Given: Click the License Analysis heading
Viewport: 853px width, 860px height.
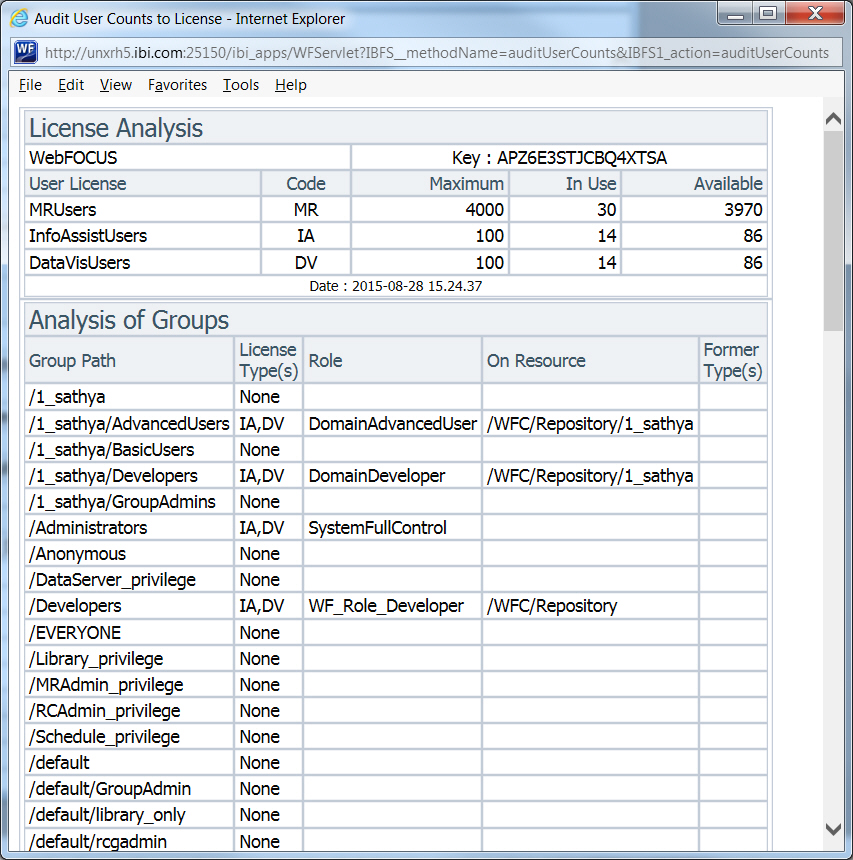Looking at the screenshot, I should coord(116,128).
